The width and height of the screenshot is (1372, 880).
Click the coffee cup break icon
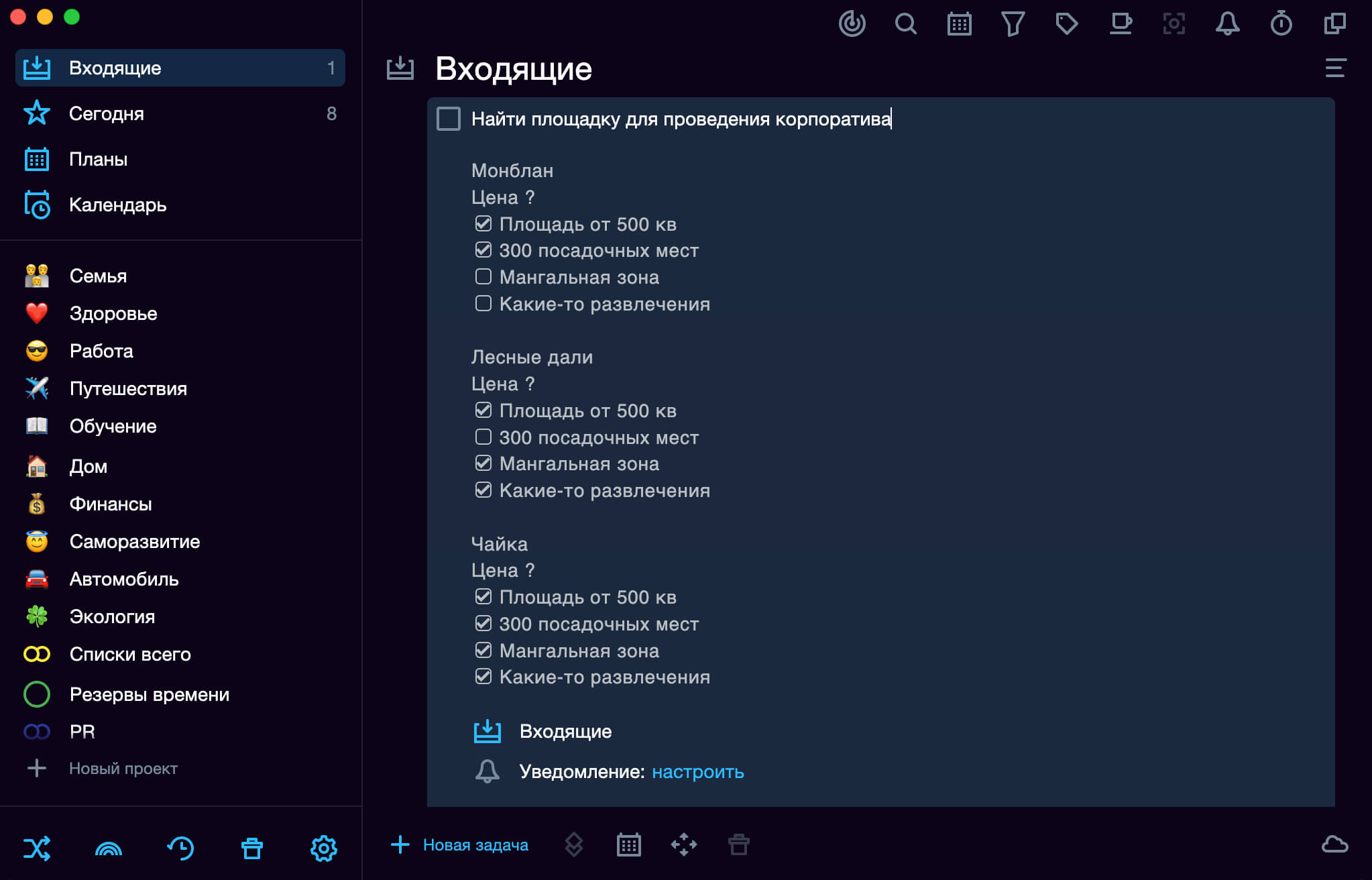1120,24
